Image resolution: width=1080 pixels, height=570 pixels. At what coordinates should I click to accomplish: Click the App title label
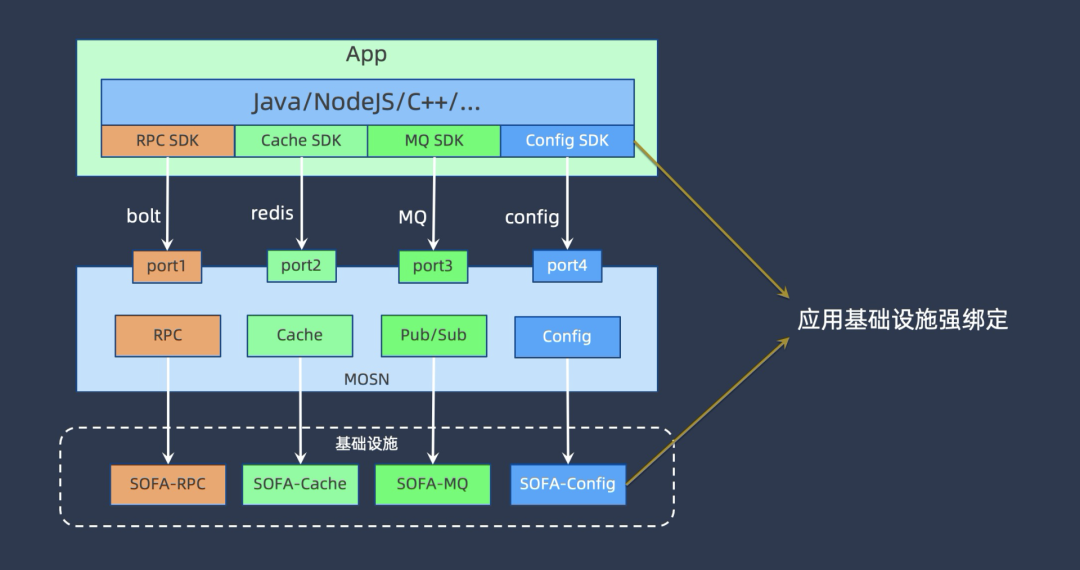(x=366, y=54)
